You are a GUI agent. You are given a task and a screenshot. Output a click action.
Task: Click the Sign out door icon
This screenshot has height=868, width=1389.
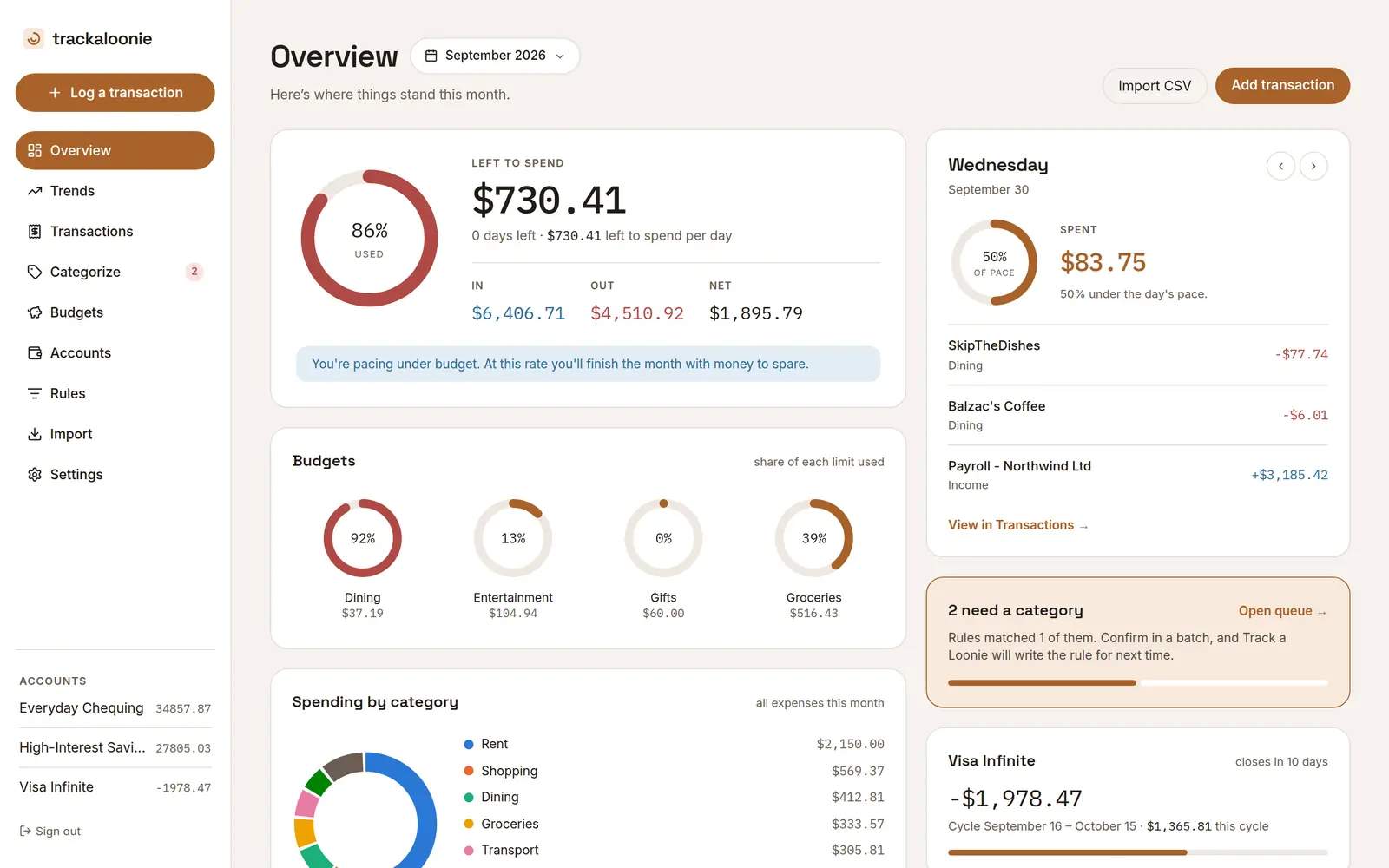pos(25,832)
